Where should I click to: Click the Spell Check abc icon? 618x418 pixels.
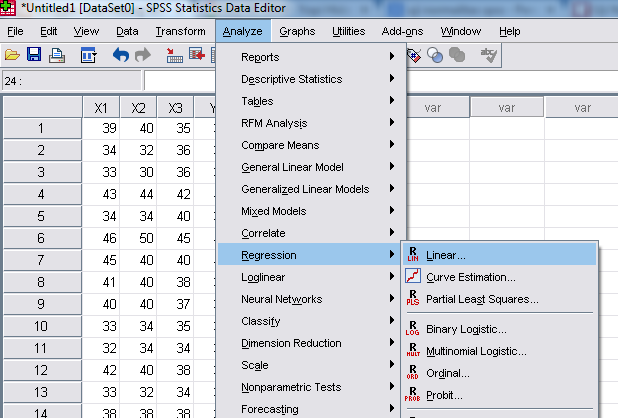(488, 55)
